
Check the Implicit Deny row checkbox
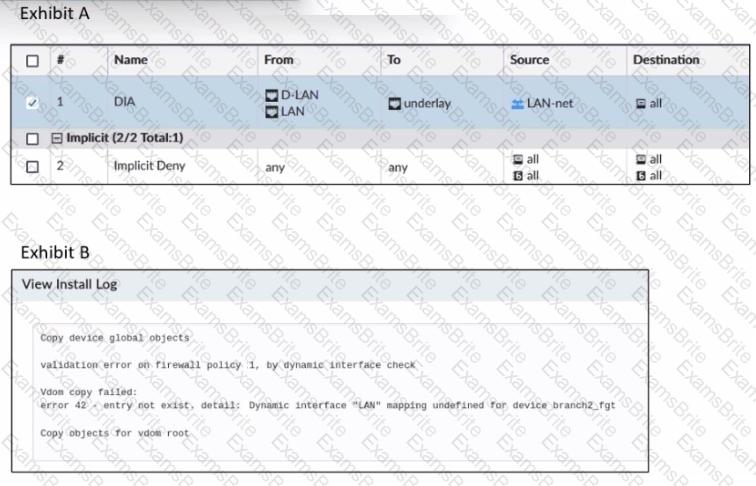point(32,167)
